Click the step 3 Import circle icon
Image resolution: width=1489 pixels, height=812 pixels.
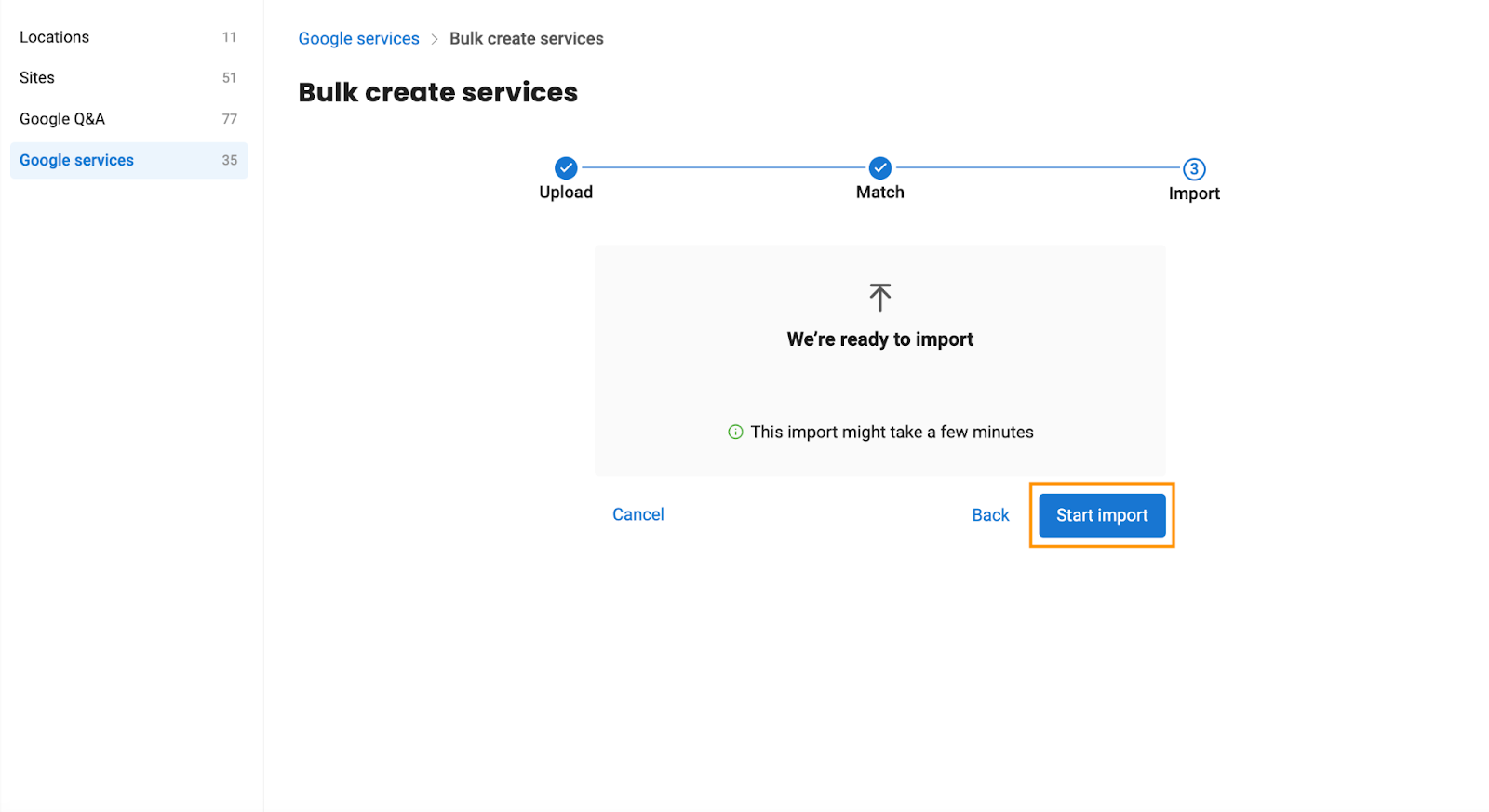click(x=1194, y=169)
